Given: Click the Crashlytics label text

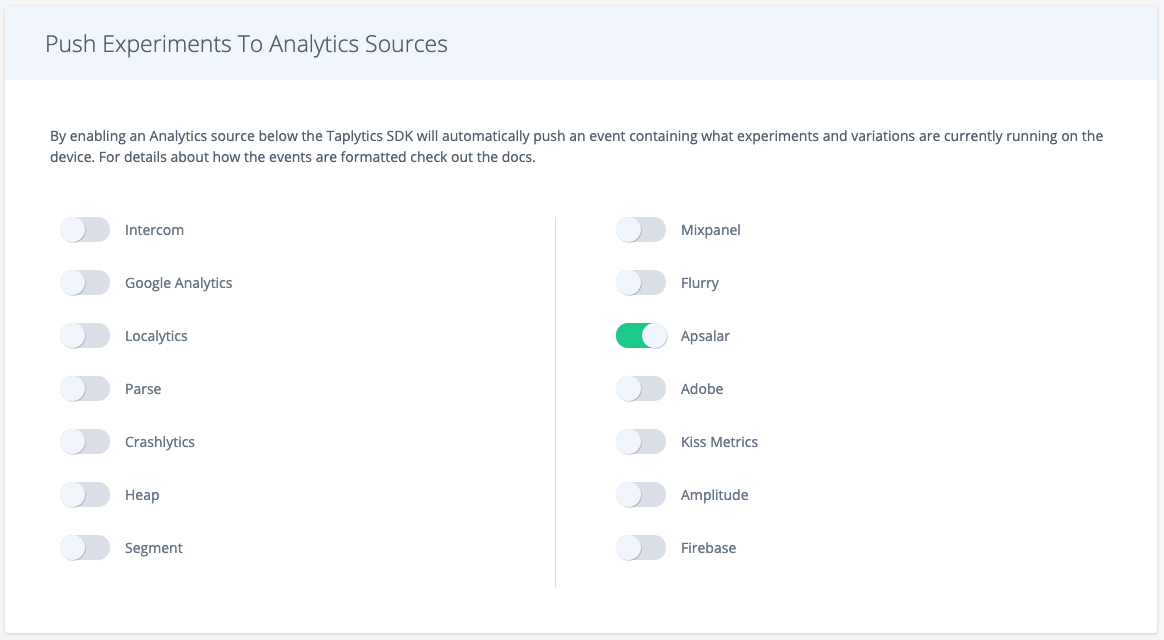Looking at the screenshot, I should [x=160, y=443].
